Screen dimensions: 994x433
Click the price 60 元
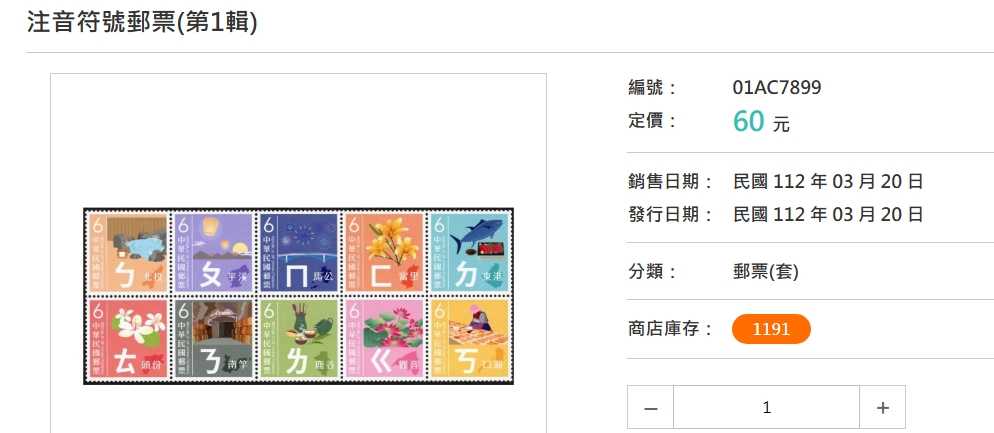coord(761,121)
